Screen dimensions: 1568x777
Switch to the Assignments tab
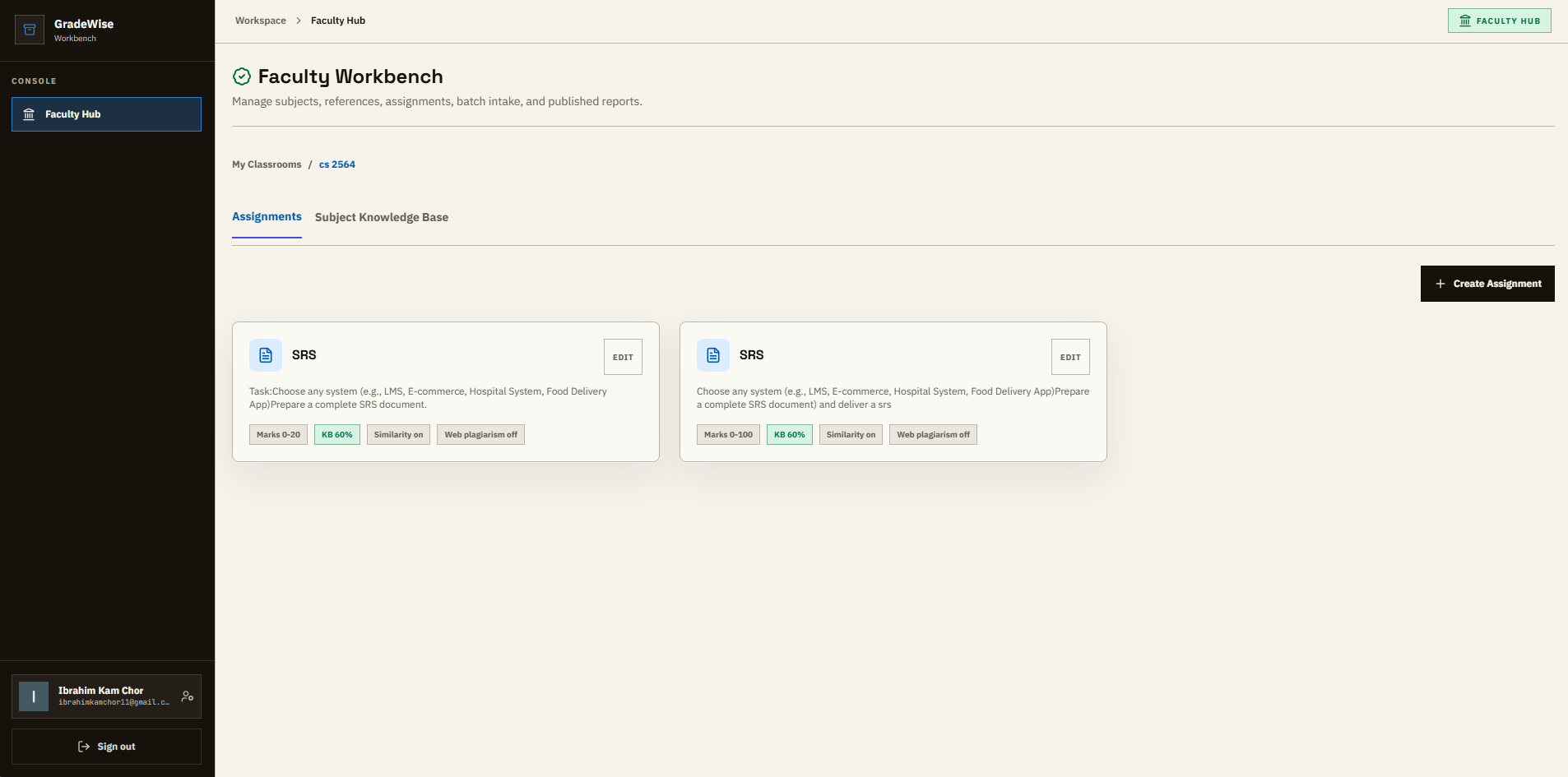click(267, 217)
